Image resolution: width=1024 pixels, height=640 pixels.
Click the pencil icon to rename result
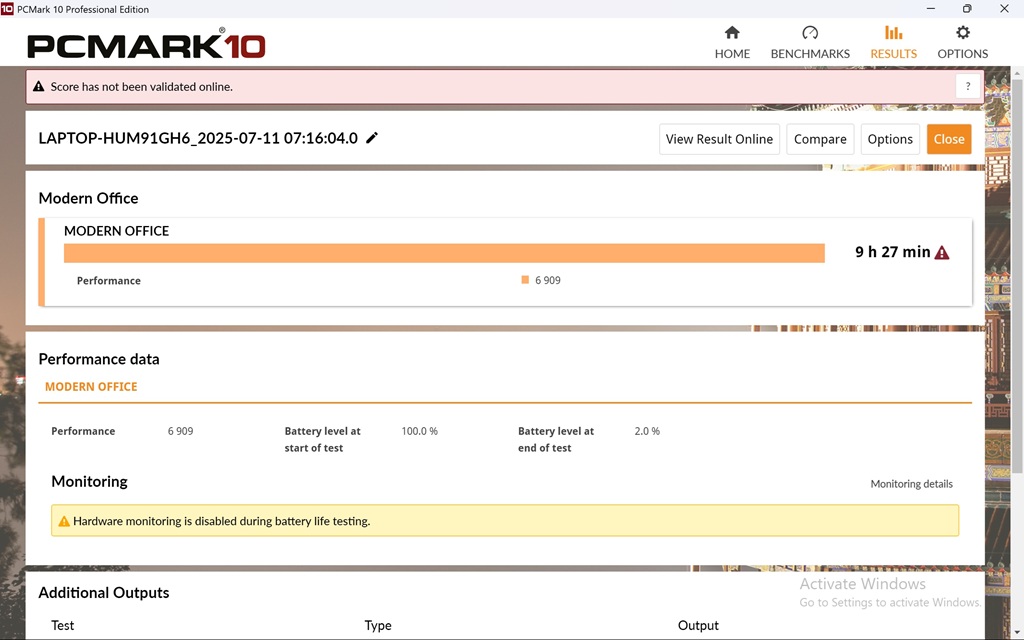(x=372, y=138)
